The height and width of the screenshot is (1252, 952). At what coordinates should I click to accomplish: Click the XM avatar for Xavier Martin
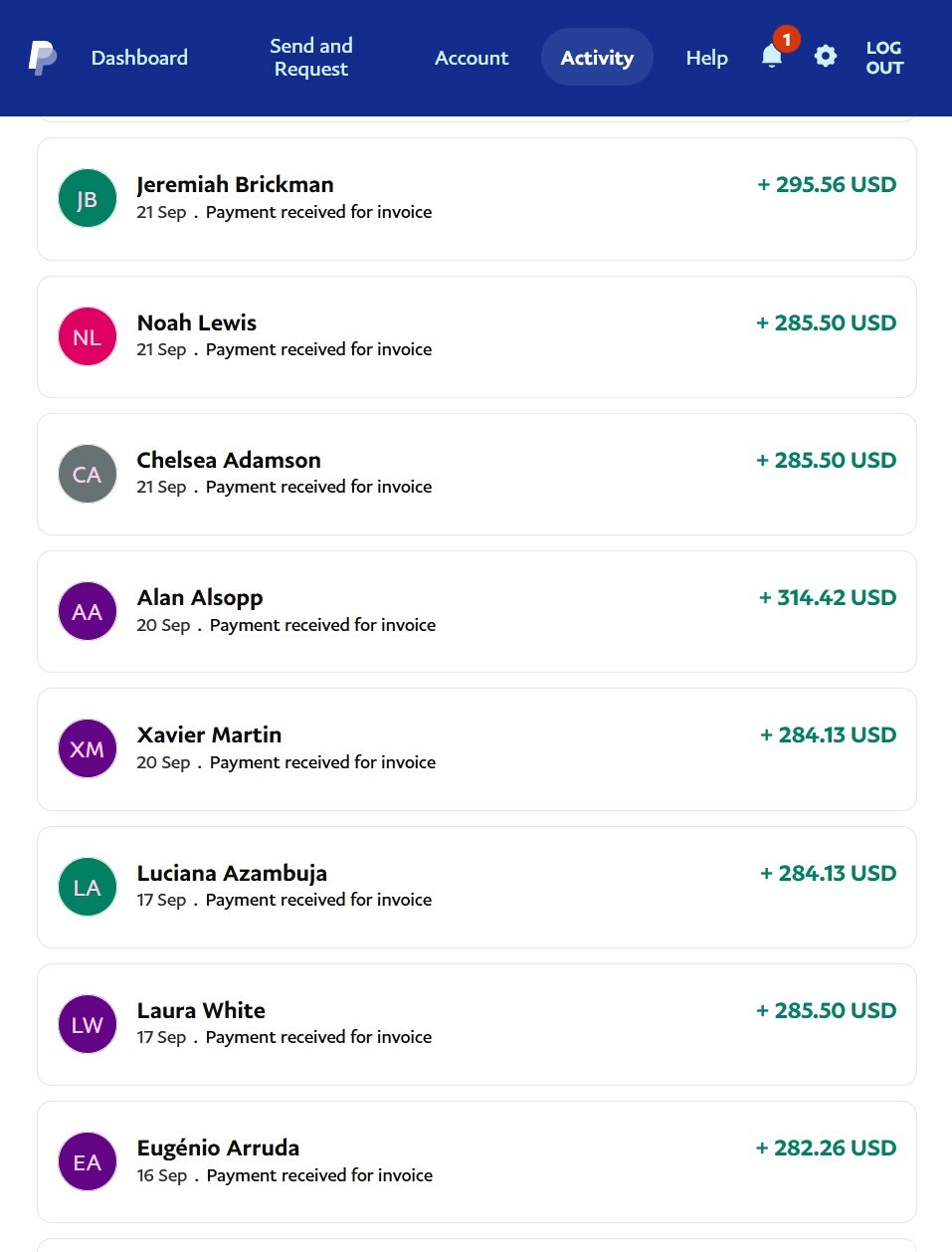point(88,748)
